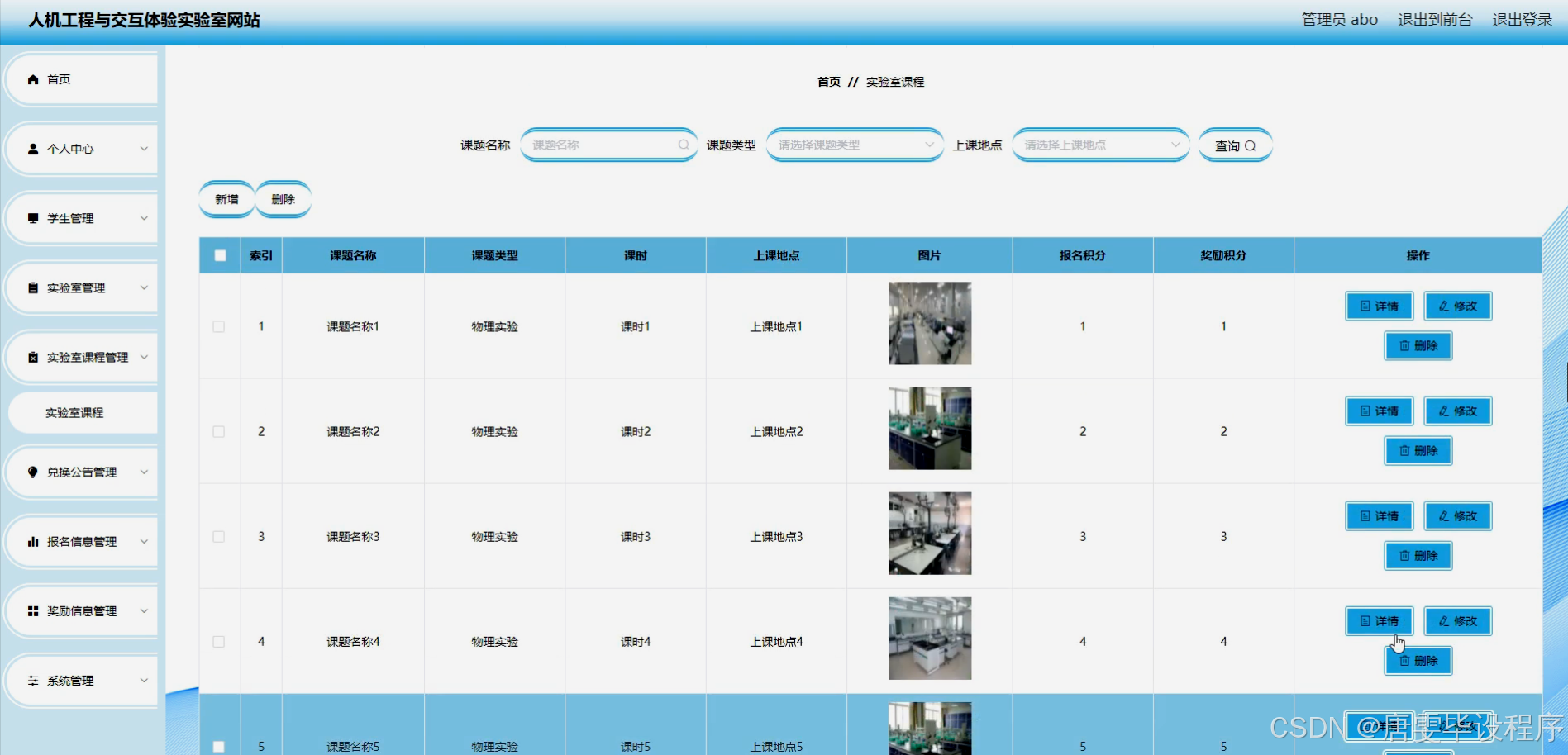Expand 兑换公告管理 chevron in sidebar
This screenshot has height=755, width=1568.
(144, 472)
